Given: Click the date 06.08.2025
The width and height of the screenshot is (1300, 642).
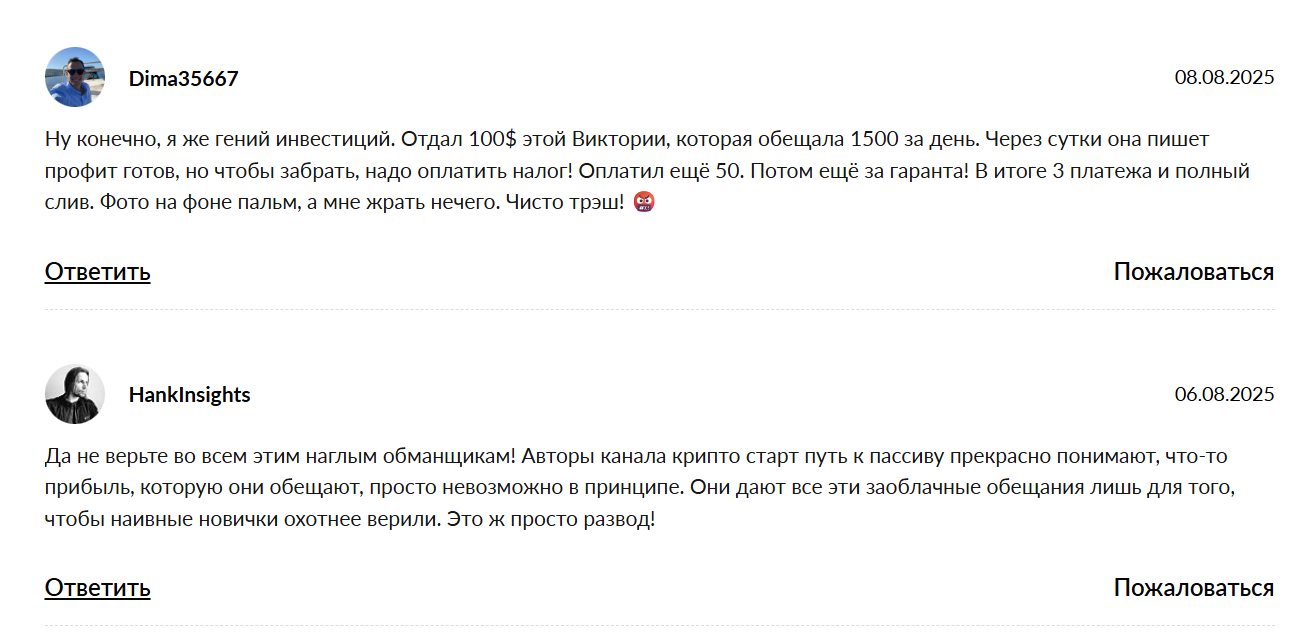Looking at the screenshot, I should [x=1224, y=395].
